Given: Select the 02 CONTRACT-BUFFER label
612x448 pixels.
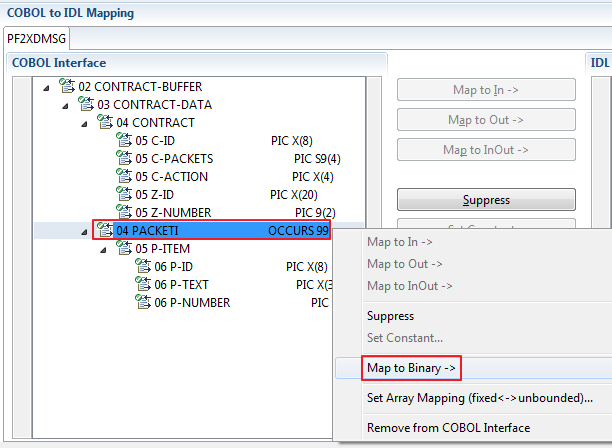Looking at the screenshot, I should pos(140,86).
